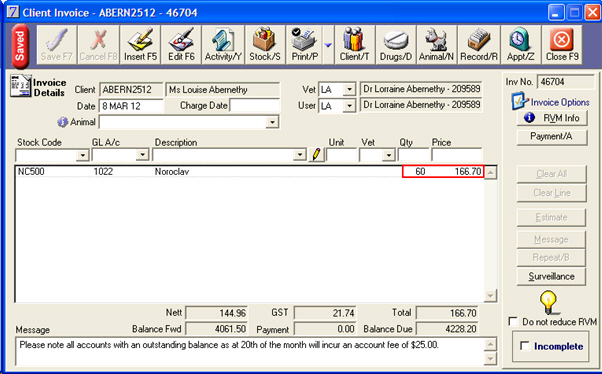Click the light bulb hint icon
This screenshot has height=374, width=602.
(x=548, y=302)
